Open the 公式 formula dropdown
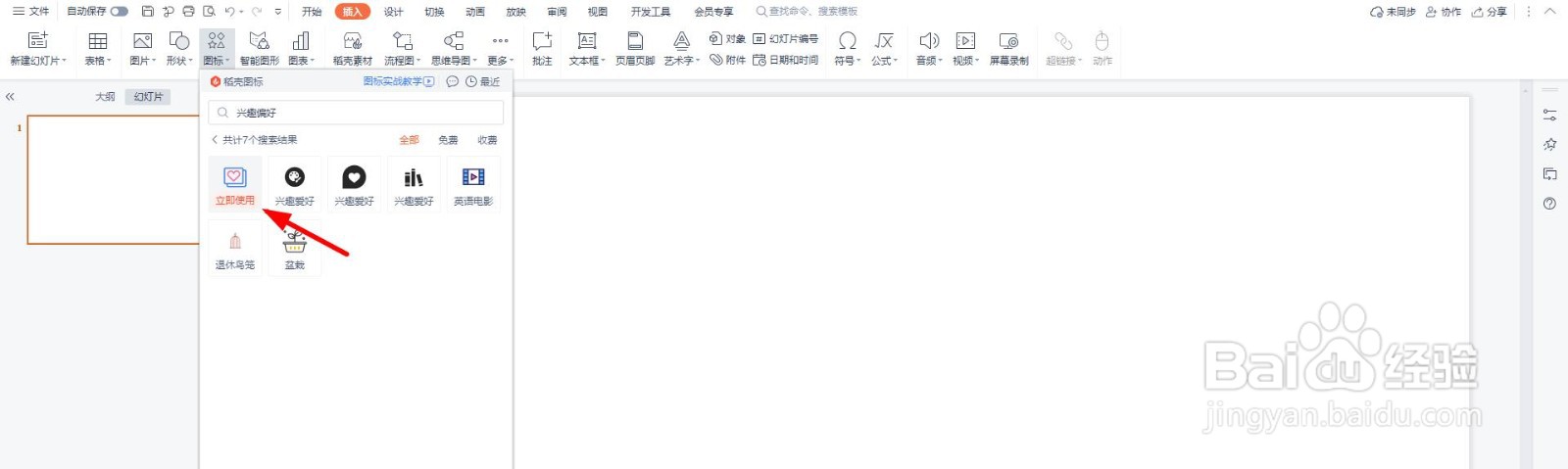 coord(884,47)
